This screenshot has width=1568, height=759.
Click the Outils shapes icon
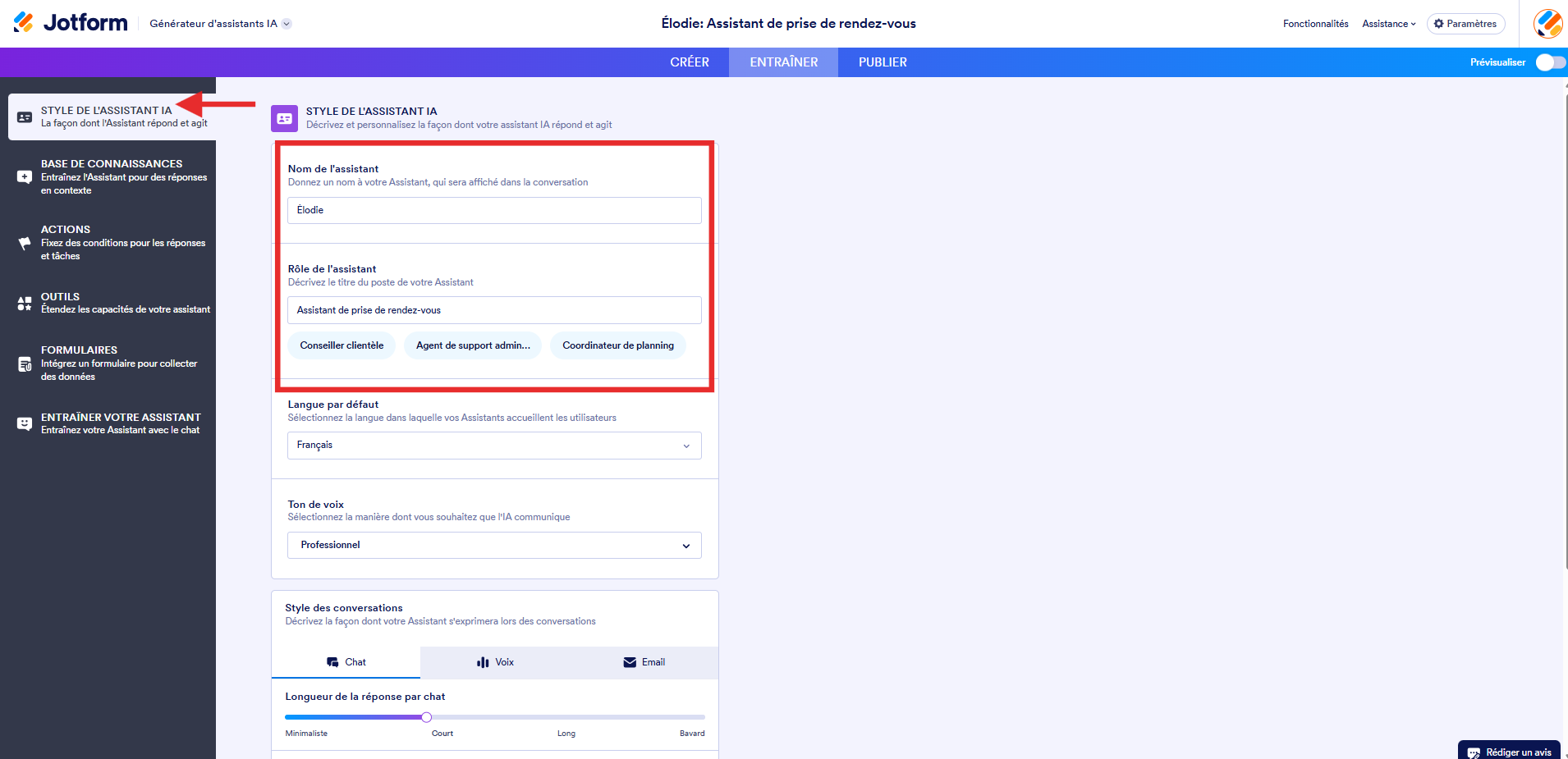pos(25,304)
